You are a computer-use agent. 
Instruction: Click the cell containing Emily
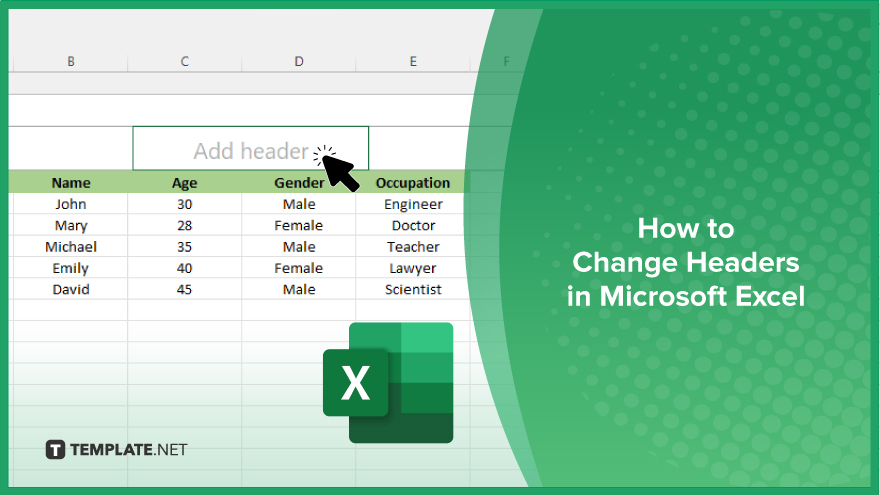click(71, 268)
